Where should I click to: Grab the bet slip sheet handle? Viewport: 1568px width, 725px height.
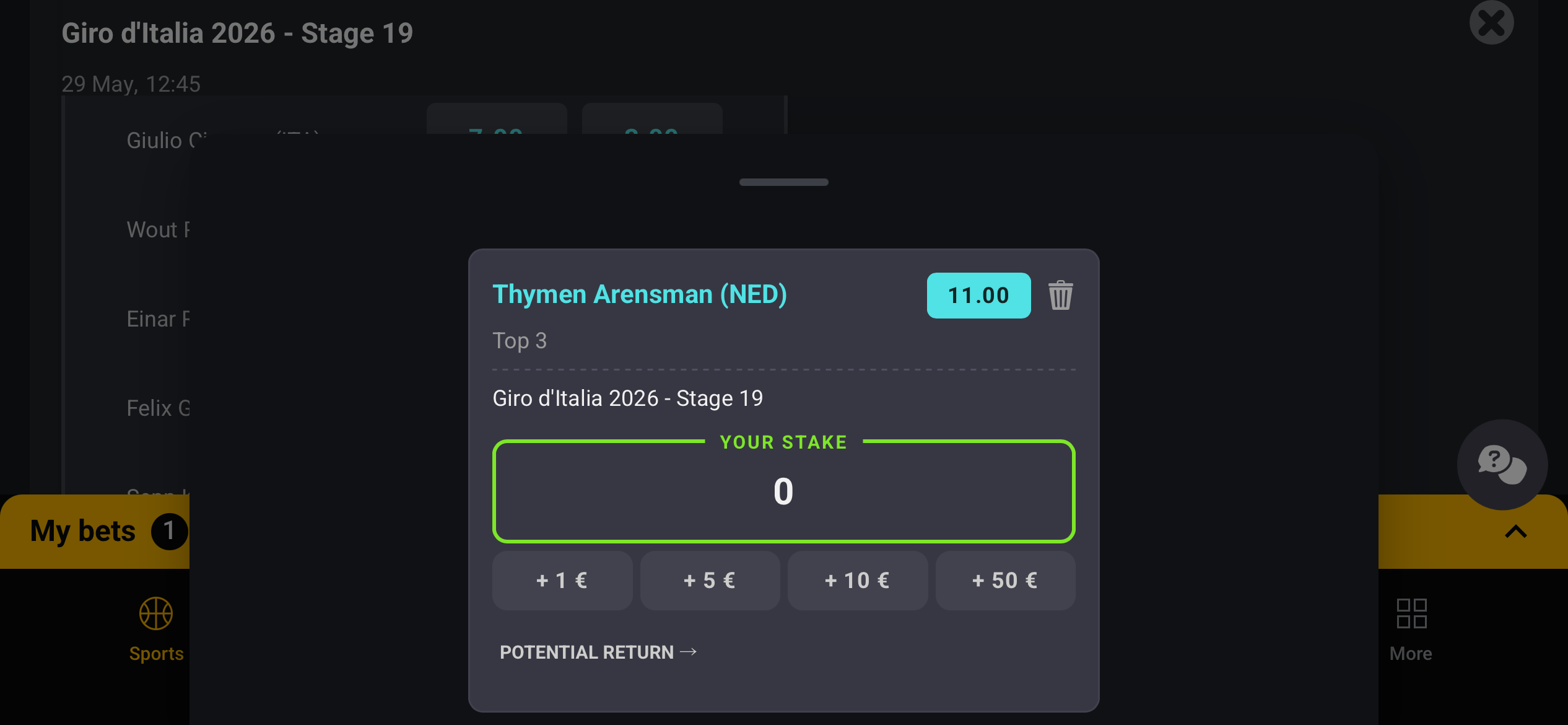click(x=783, y=182)
